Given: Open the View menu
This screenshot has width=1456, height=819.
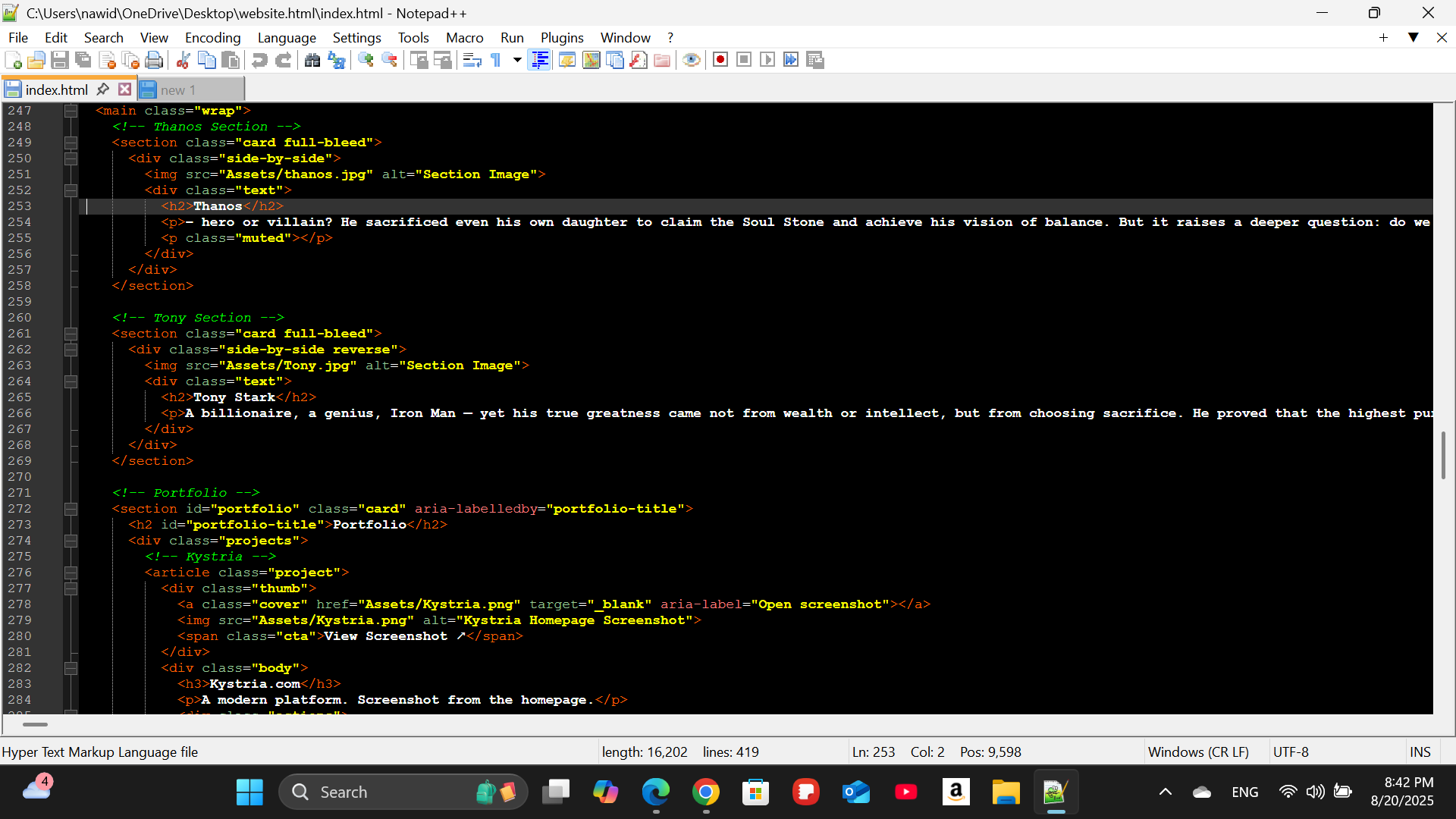Looking at the screenshot, I should pos(154,37).
